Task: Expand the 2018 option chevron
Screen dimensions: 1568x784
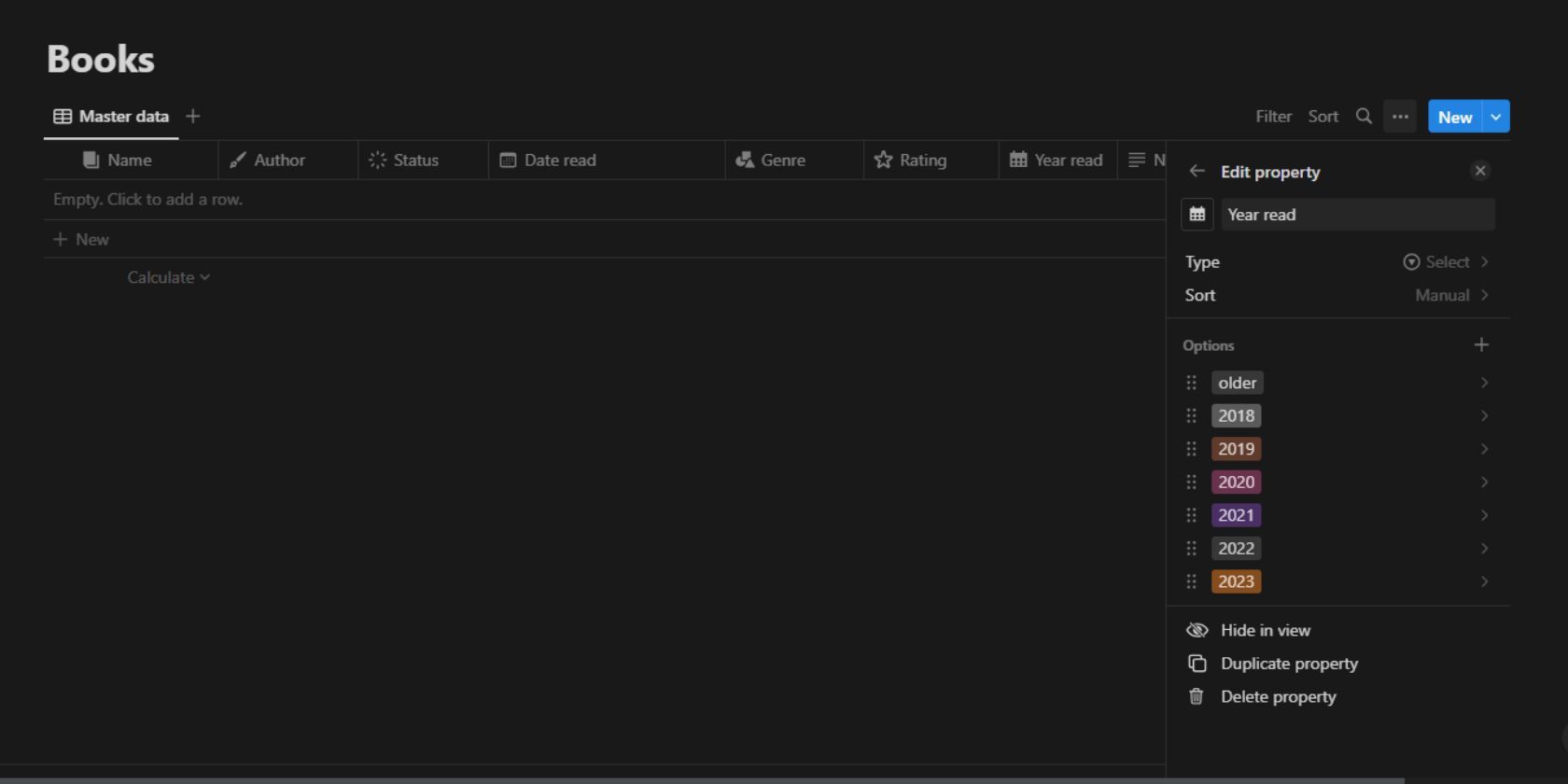Action: point(1484,416)
